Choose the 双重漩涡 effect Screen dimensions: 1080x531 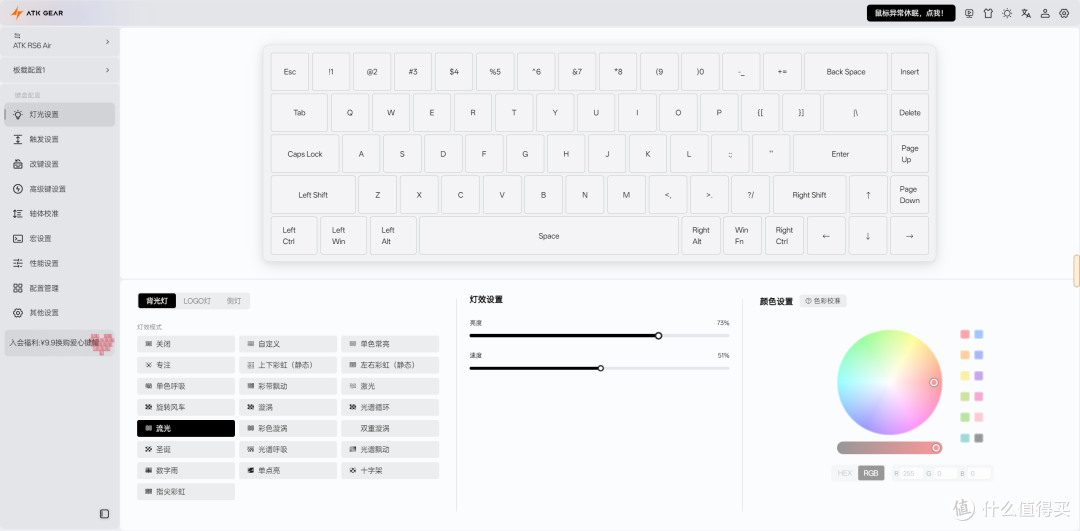coord(390,428)
